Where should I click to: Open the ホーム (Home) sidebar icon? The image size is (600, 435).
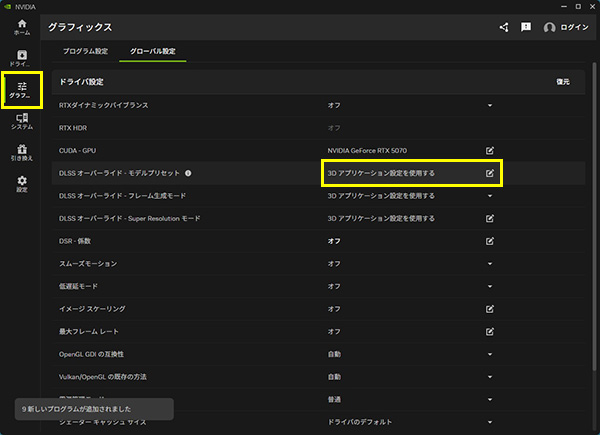click(21, 26)
